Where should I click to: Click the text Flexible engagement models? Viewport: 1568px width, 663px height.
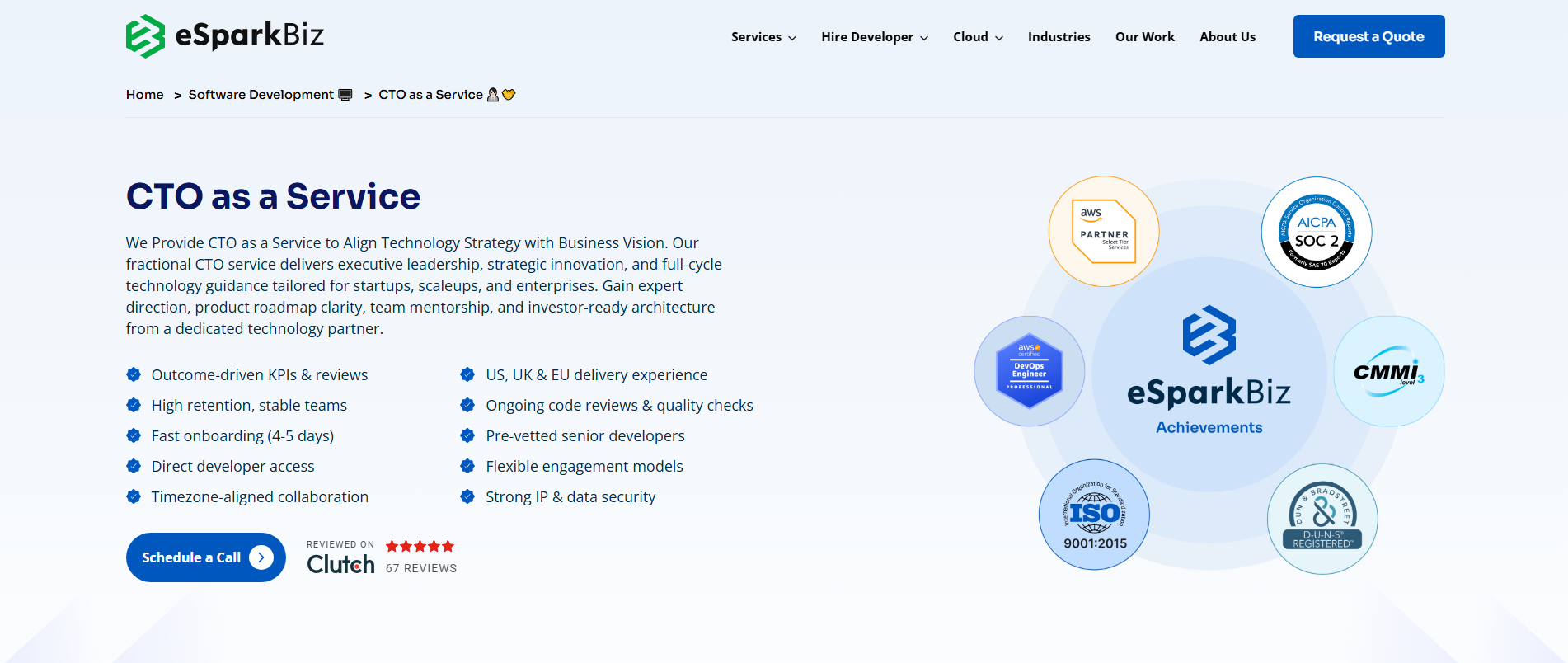(x=584, y=466)
